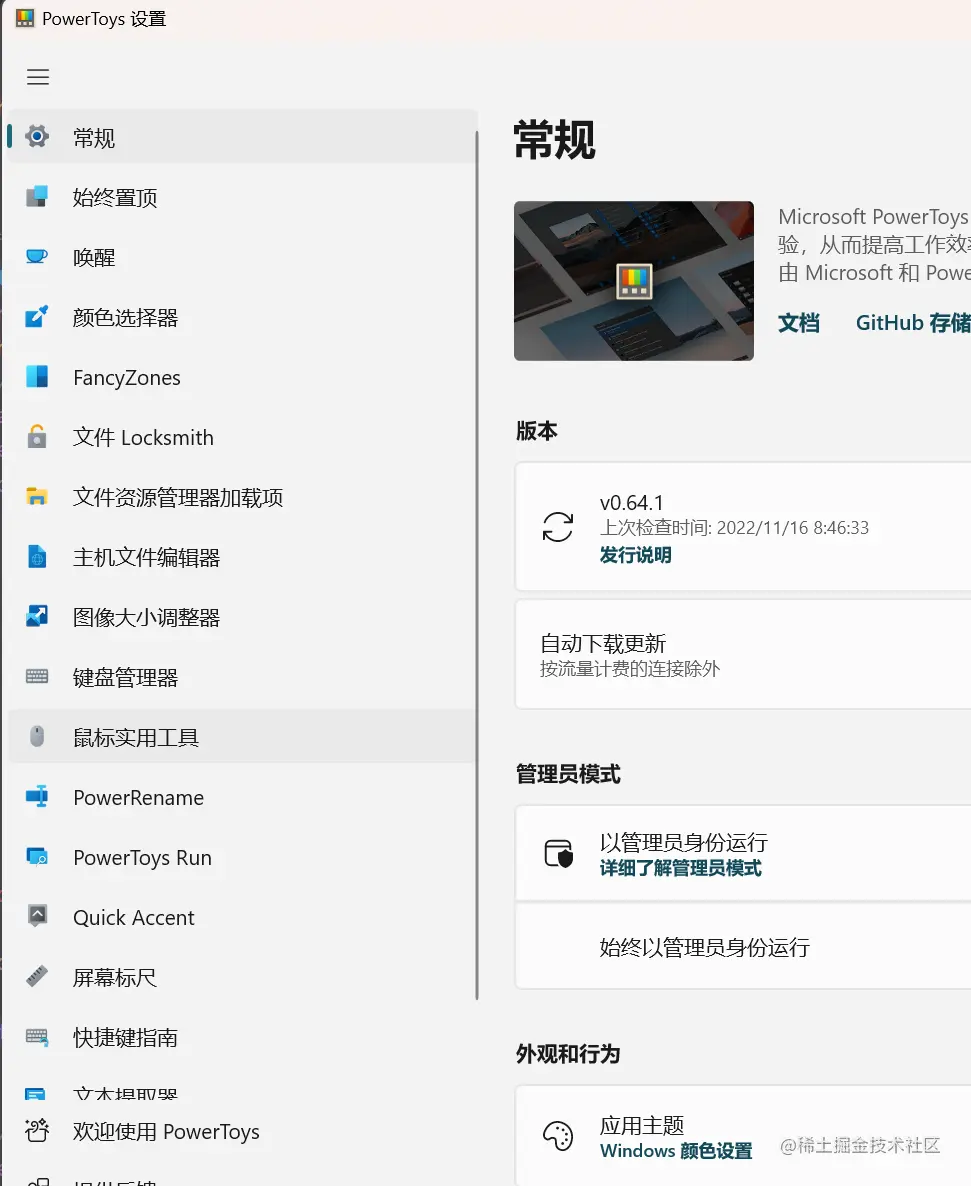Click the PowerToys hero image thumbnail

coord(634,281)
